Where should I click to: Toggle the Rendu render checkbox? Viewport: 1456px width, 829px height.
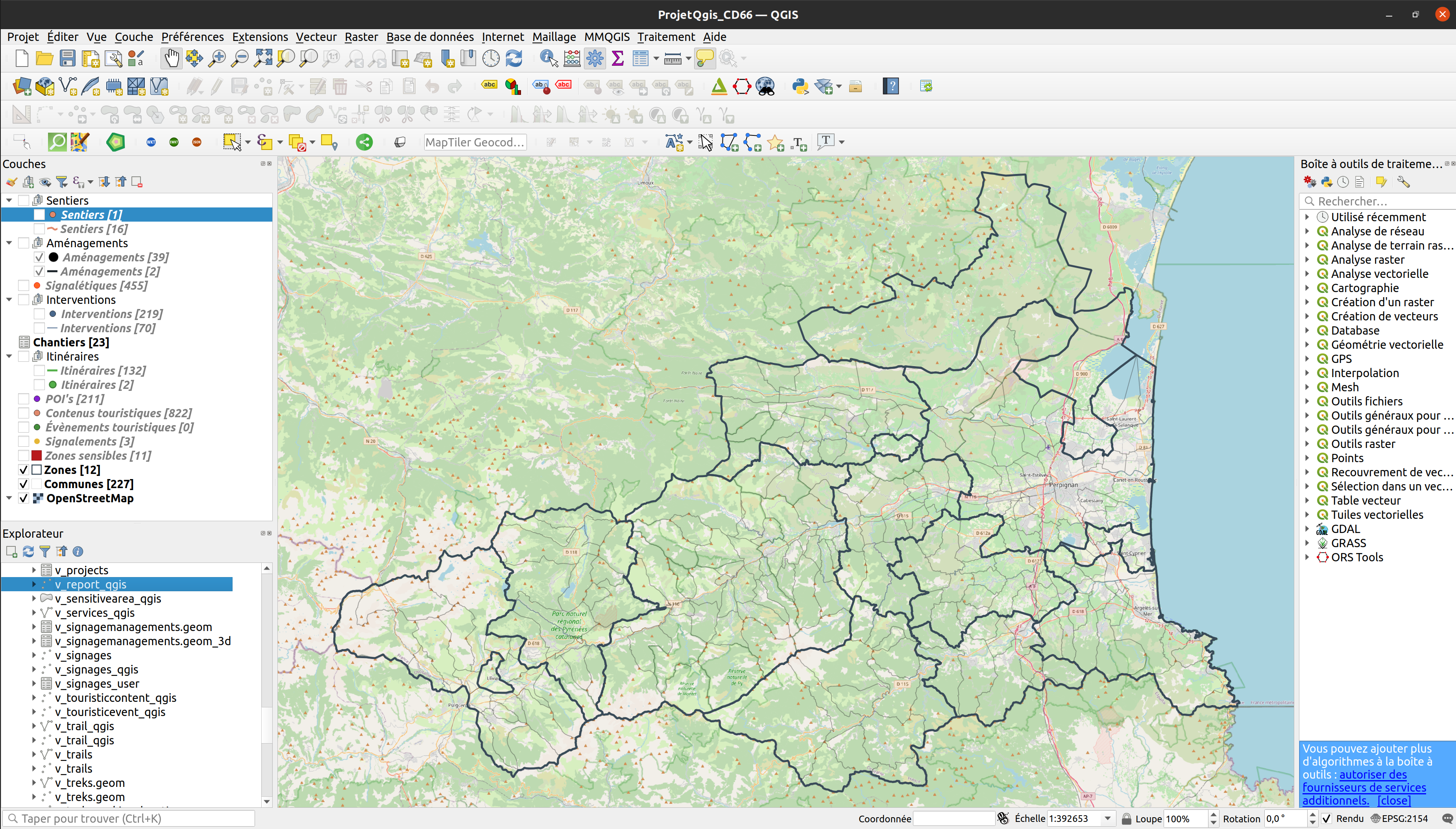[1327, 819]
